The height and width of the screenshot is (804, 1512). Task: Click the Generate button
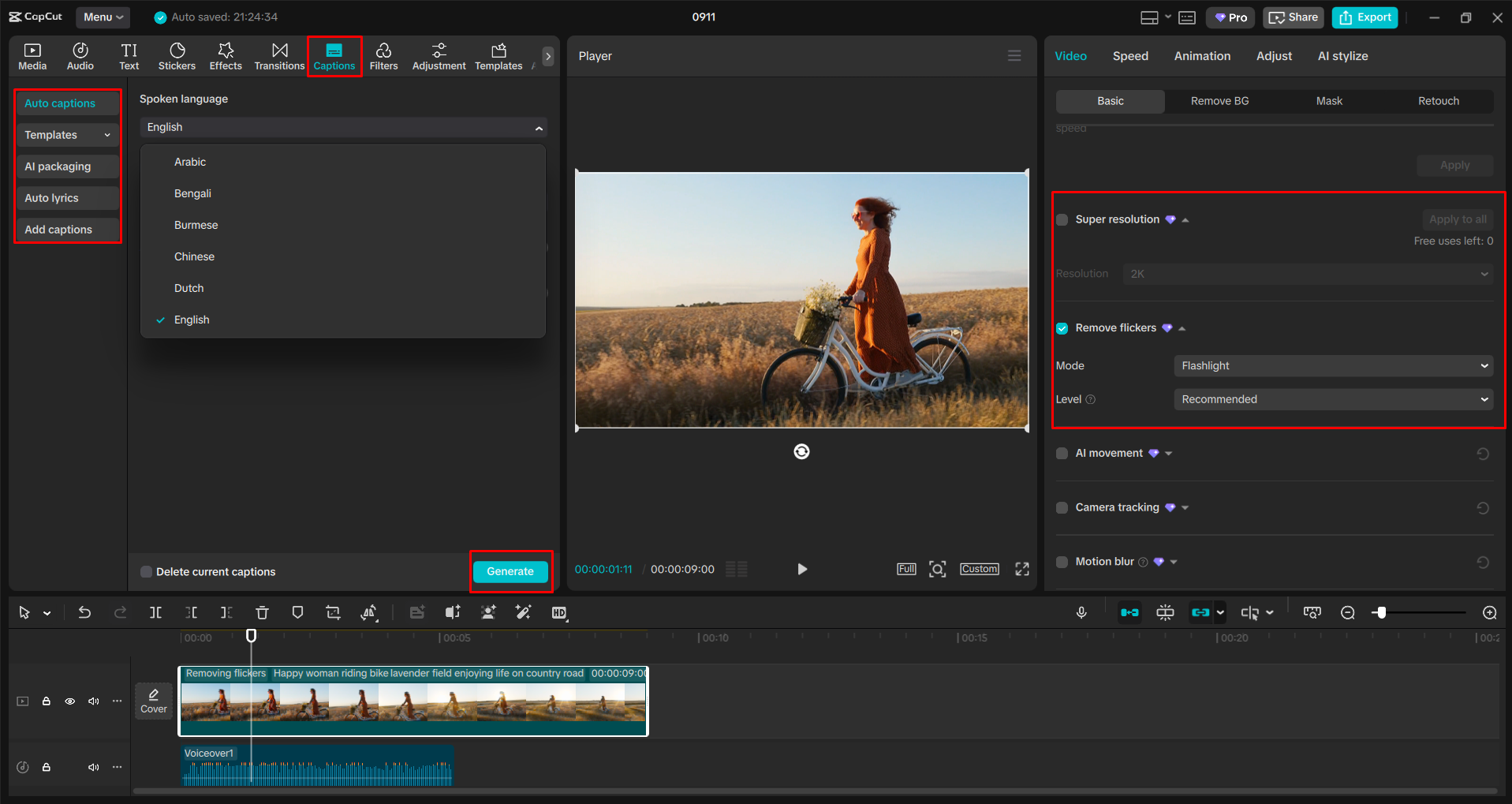(x=510, y=571)
